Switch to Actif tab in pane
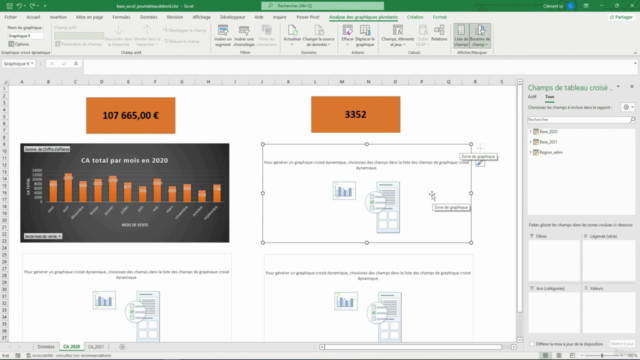The image size is (640, 360). tap(532, 97)
